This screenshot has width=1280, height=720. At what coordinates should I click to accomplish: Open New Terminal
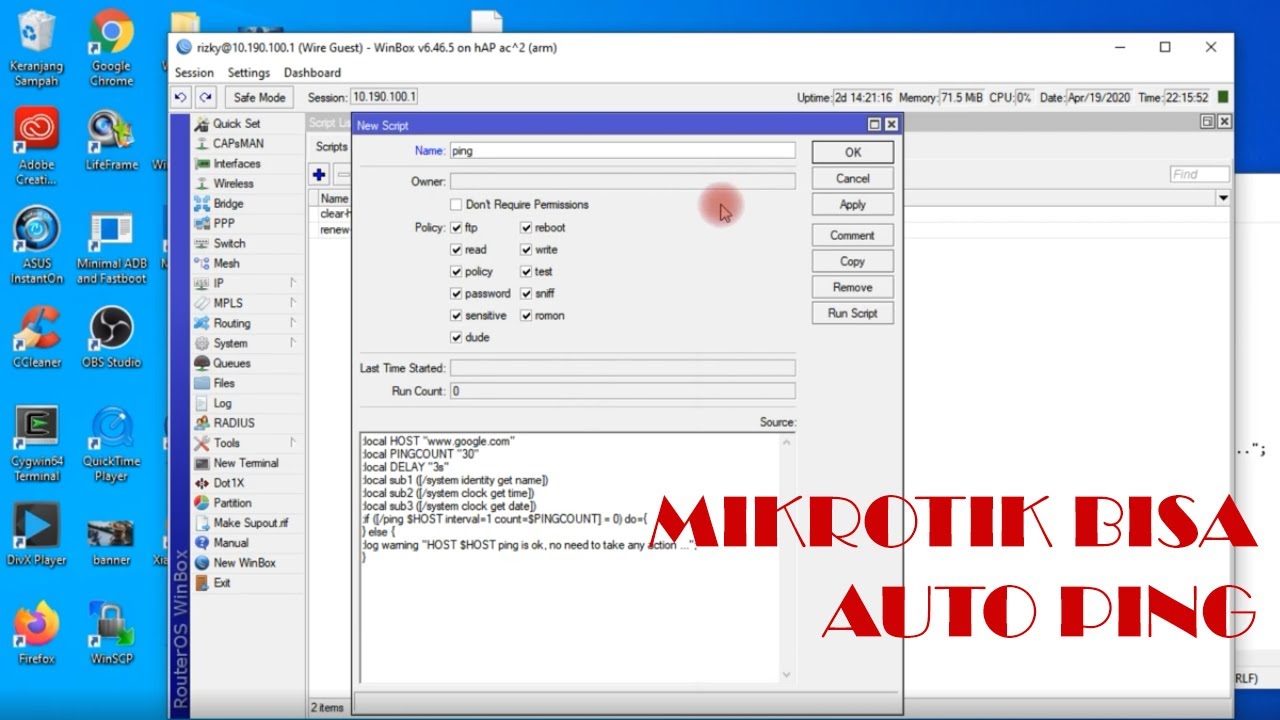coord(245,463)
